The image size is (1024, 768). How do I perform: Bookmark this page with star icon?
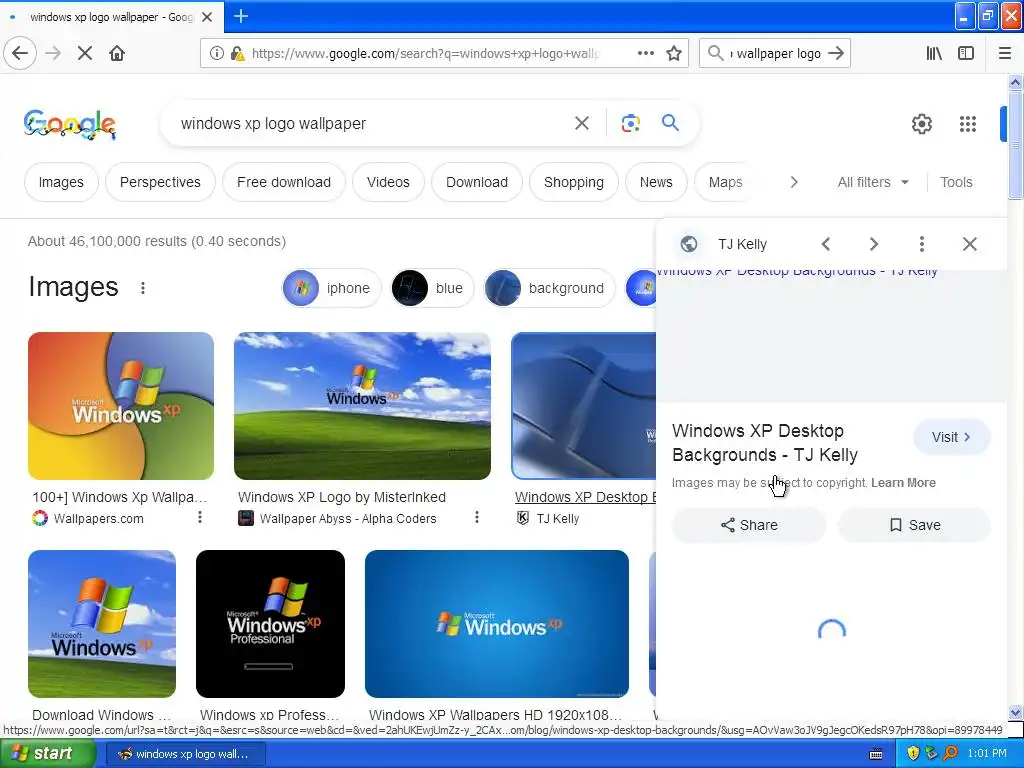tap(674, 54)
